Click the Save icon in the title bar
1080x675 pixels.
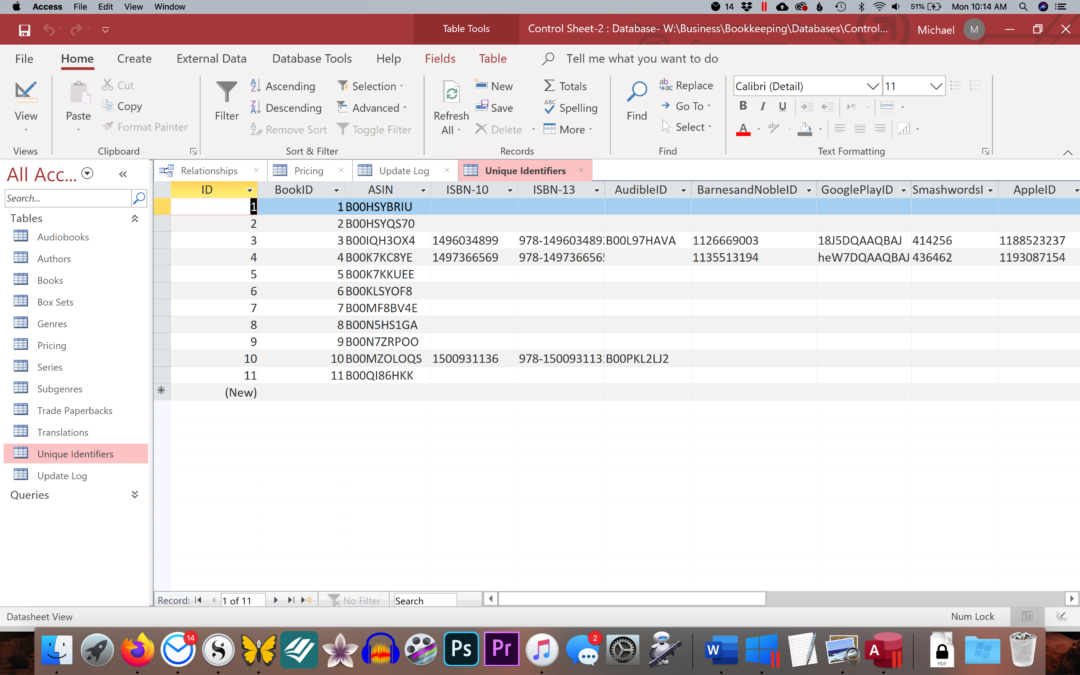pos(24,30)
